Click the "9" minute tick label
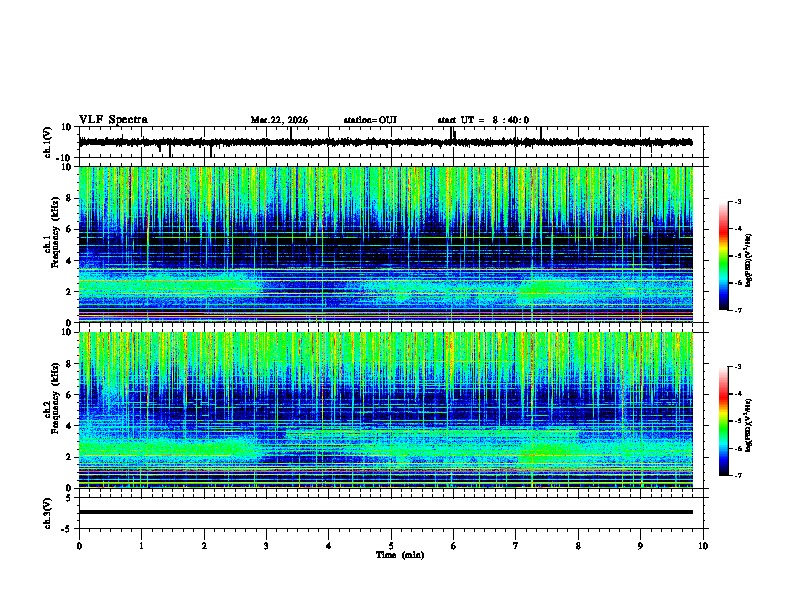Image resolution: width=792 pixels, height=612 pixels. (x=640, y=546)
